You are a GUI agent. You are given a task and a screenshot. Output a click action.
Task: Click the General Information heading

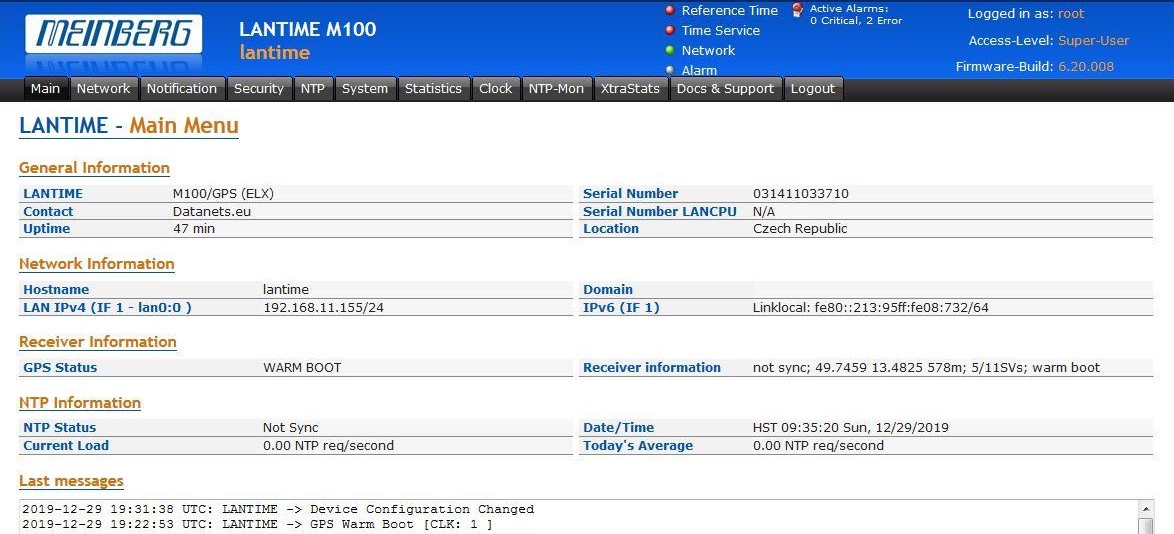[94, 168]
